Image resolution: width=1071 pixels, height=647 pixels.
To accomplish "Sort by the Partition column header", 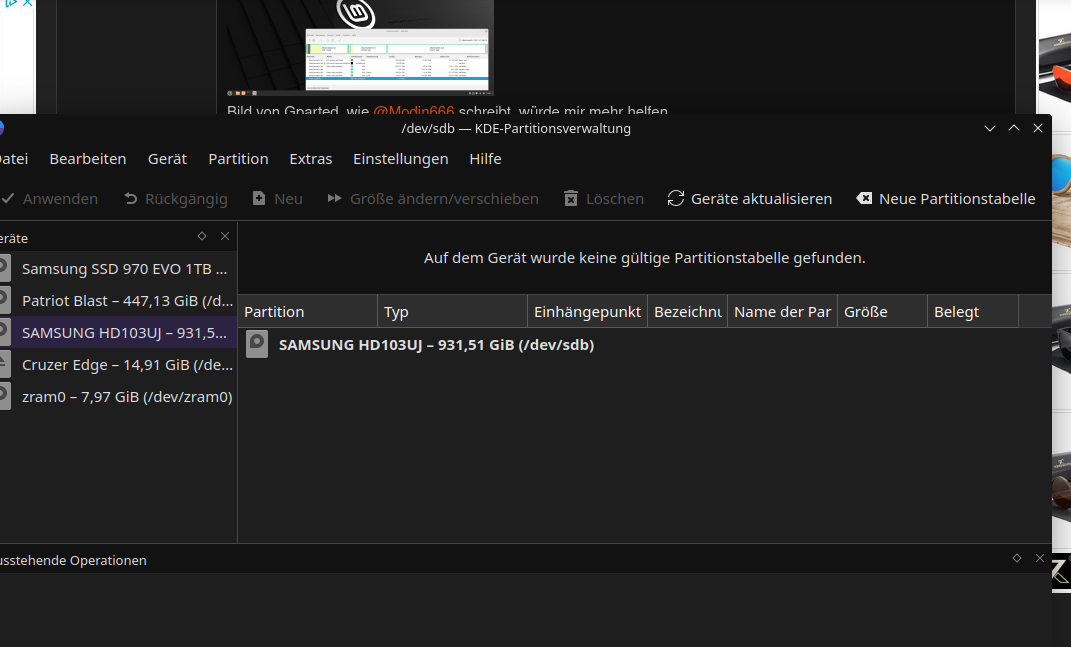I will click(x=308, y=312).
